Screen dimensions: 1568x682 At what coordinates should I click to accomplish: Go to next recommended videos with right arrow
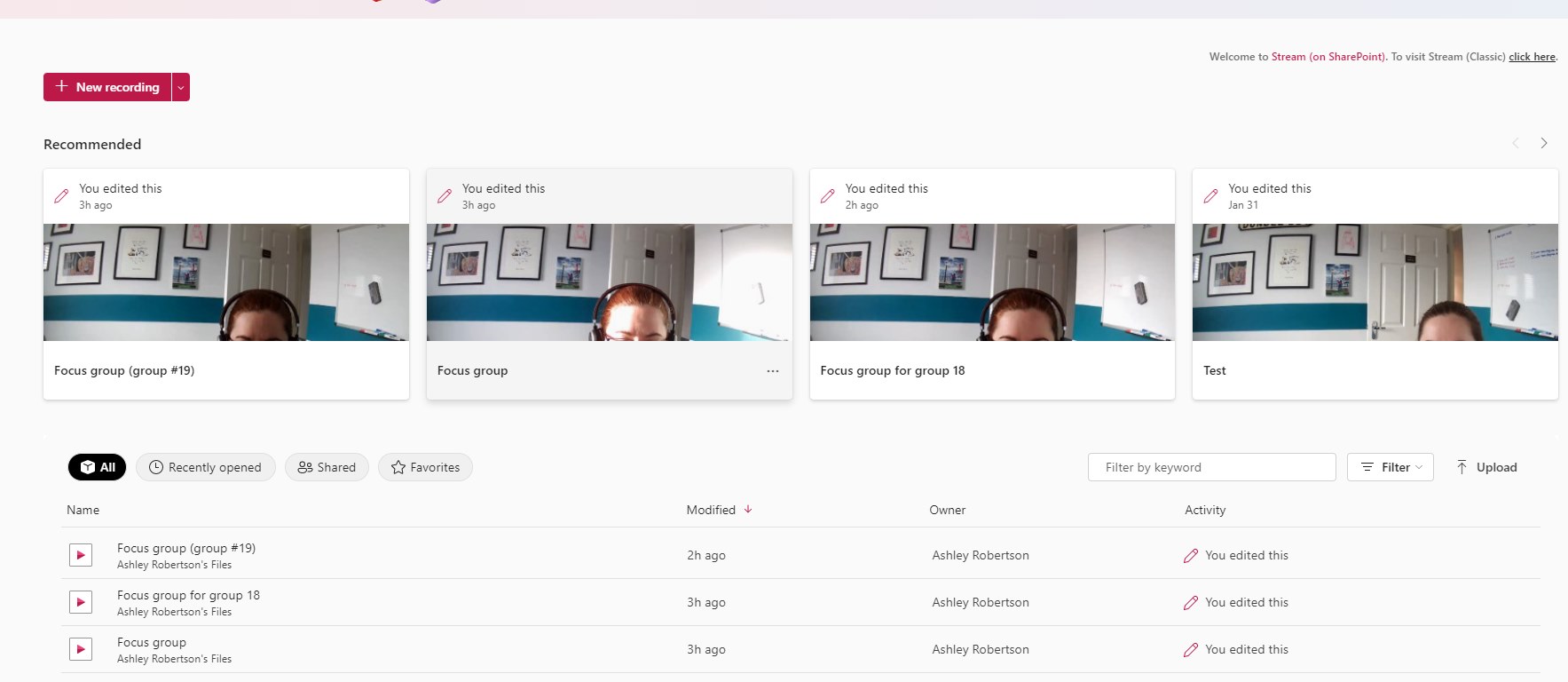[x=1544, y=143]
